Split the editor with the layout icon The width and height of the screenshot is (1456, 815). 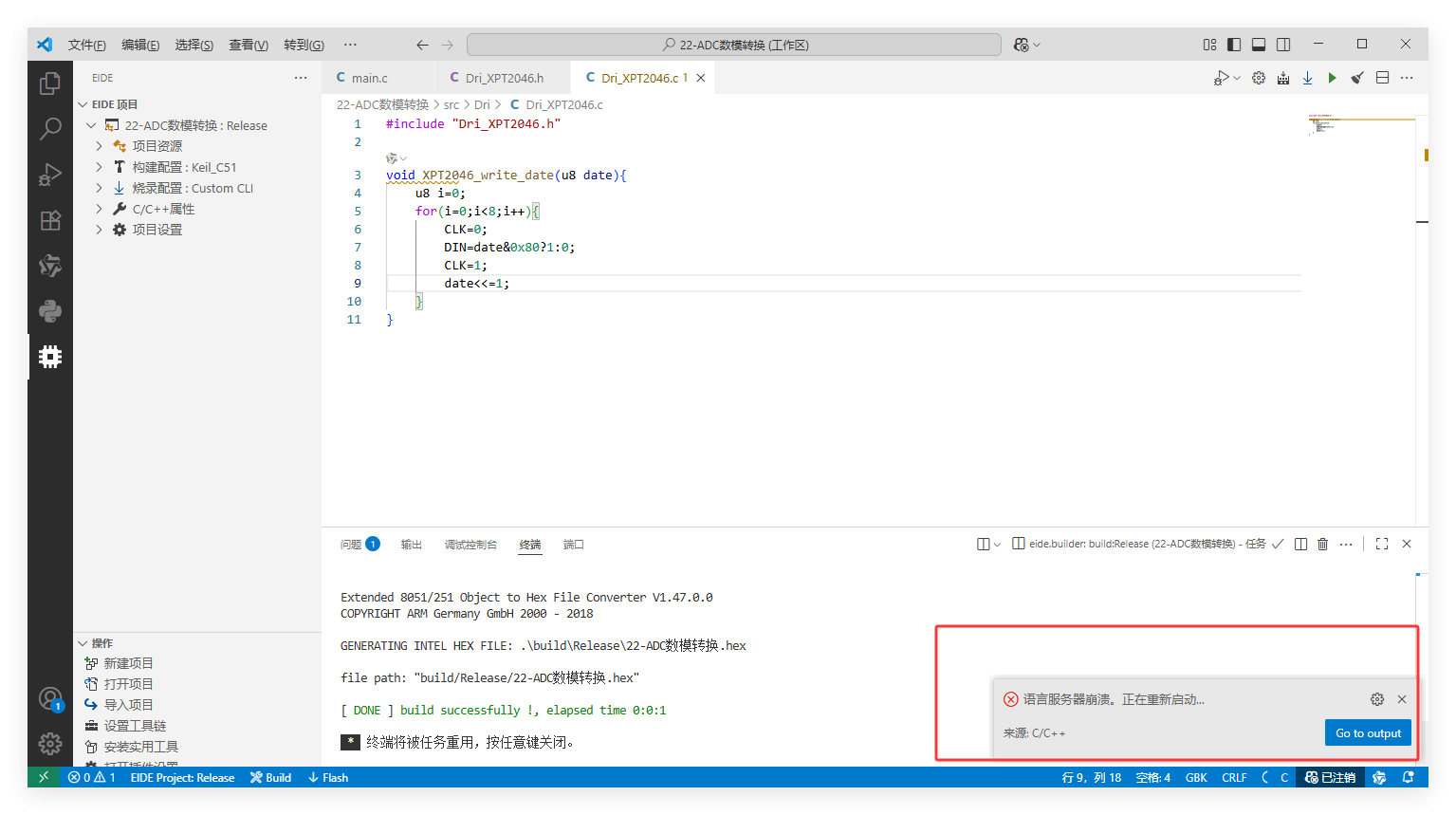(1383, 78)
